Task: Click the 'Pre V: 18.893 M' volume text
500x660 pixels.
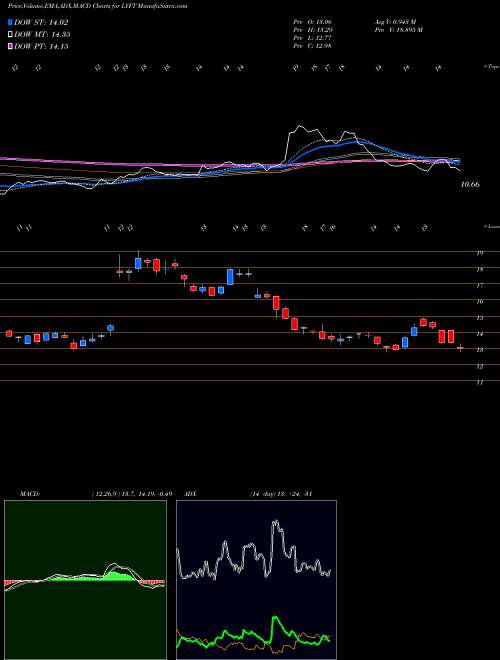Action: click(398, 29)
